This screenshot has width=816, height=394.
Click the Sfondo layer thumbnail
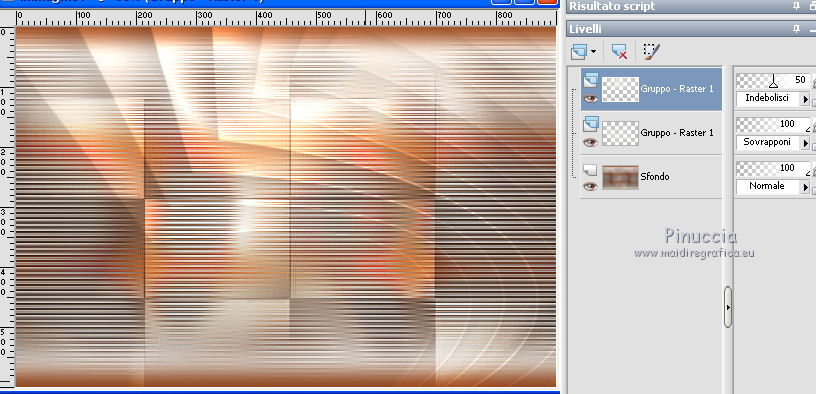coord(620,177)
